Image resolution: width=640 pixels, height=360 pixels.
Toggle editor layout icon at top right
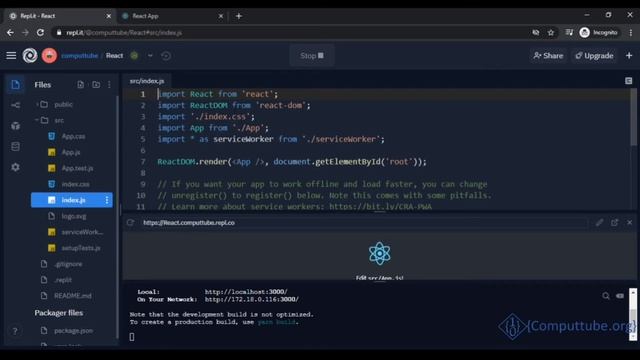tap(629, 81)
